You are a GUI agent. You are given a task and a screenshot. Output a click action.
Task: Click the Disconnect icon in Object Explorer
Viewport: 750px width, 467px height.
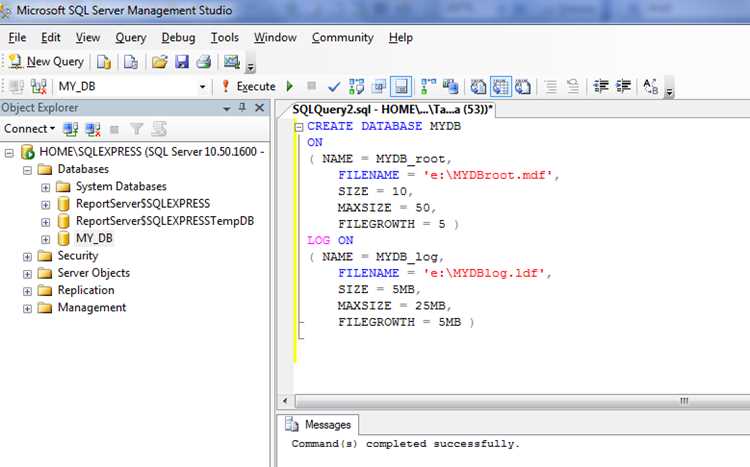[x=93, y=129]
